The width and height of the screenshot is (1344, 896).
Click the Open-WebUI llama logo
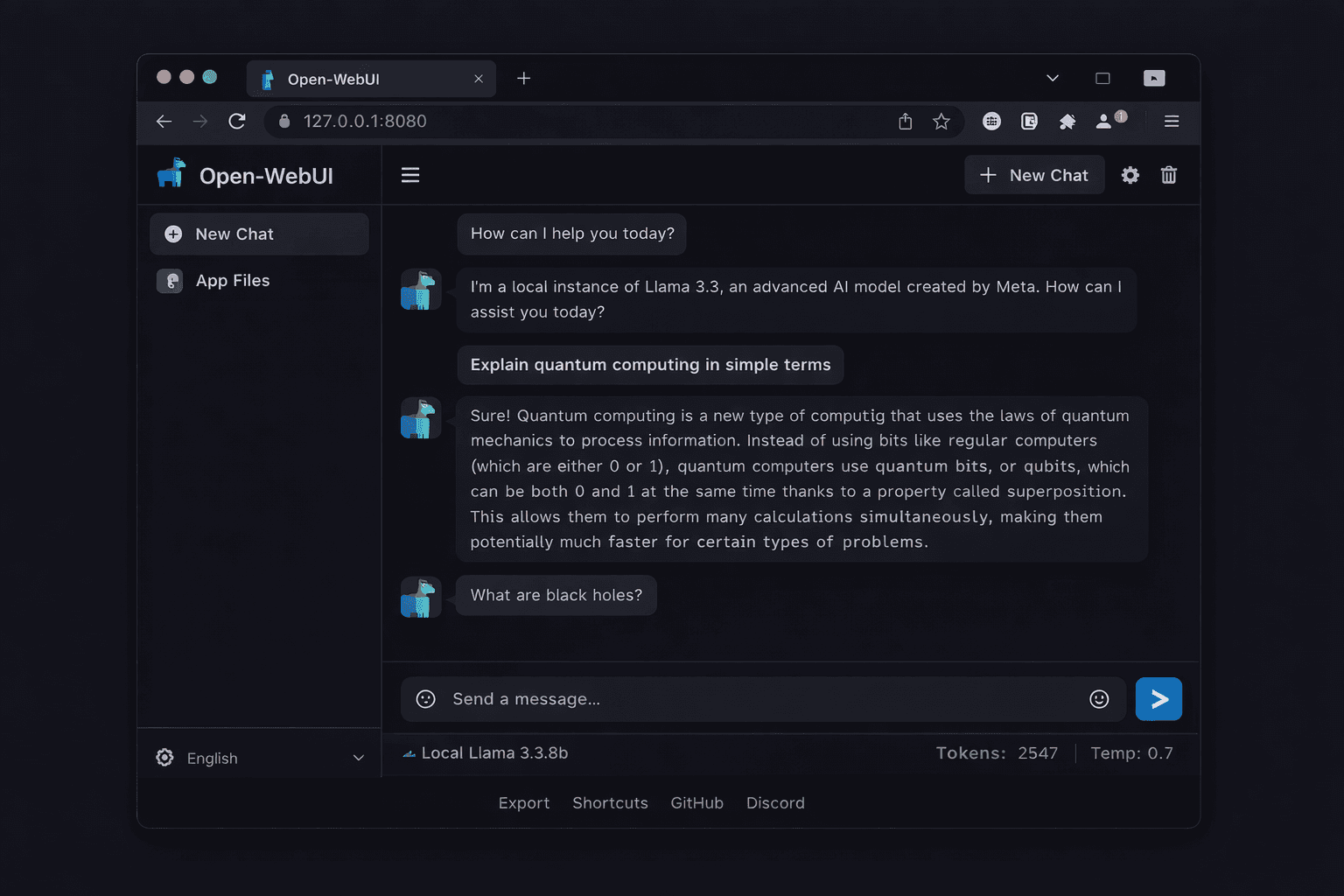(171, 172)
